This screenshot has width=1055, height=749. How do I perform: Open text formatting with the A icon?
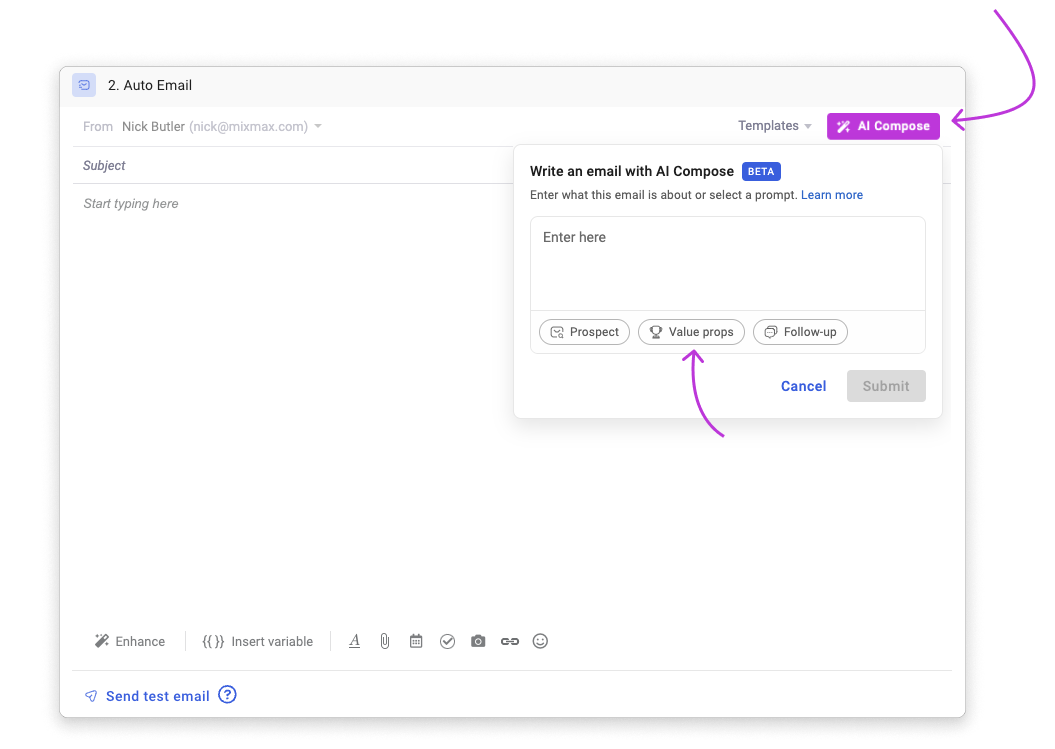click(354, 641)
